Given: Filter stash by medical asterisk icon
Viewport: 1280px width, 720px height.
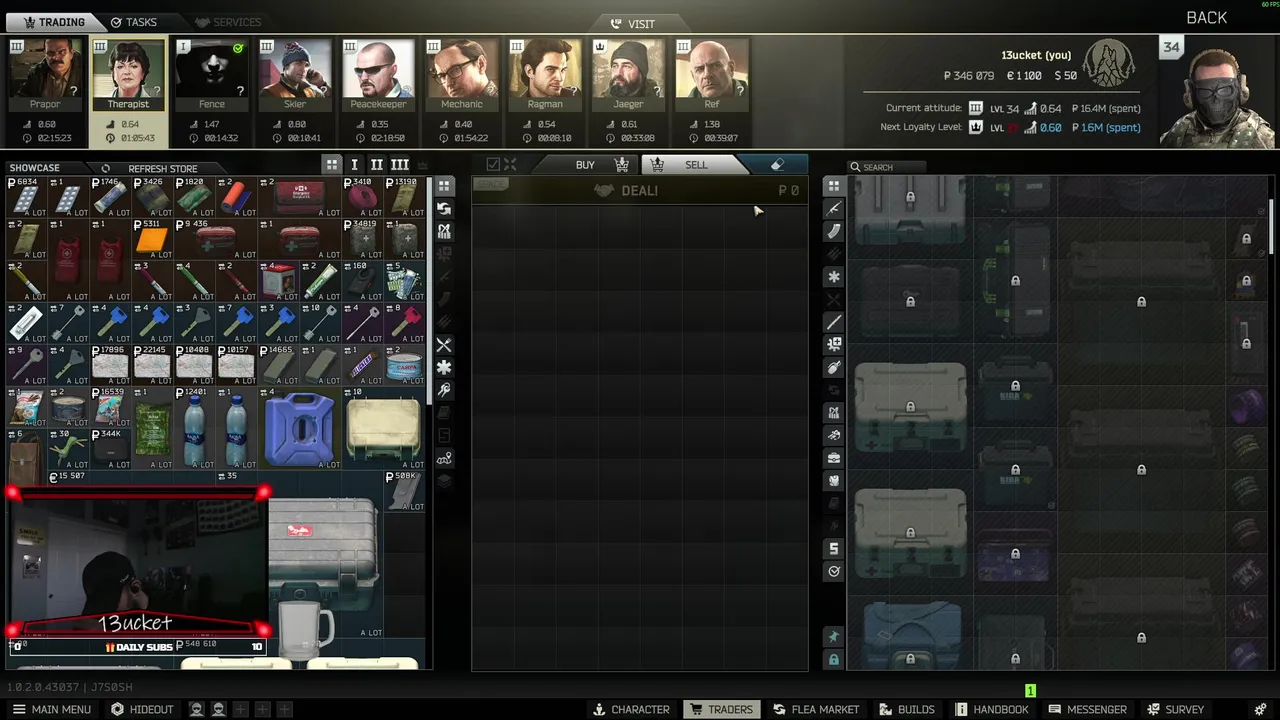Looking at the screenshot, I should pyautogui.click(x=834, y=277).
